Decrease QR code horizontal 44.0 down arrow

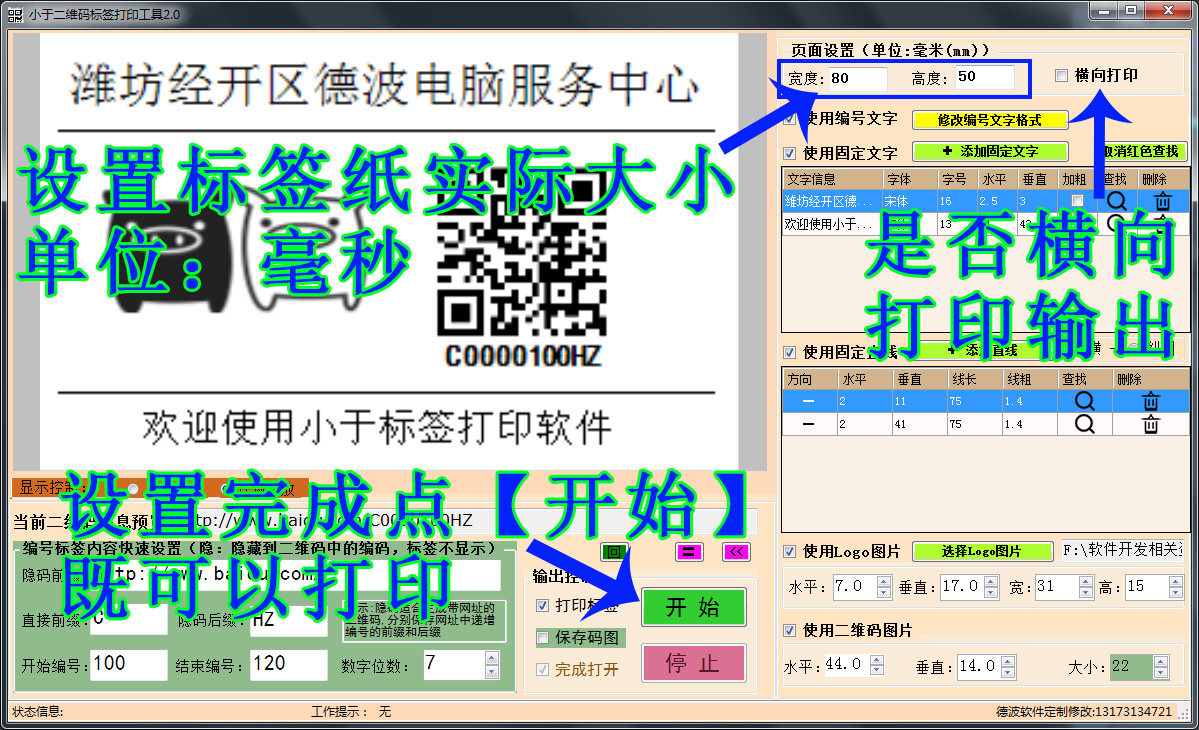point(877,671)
